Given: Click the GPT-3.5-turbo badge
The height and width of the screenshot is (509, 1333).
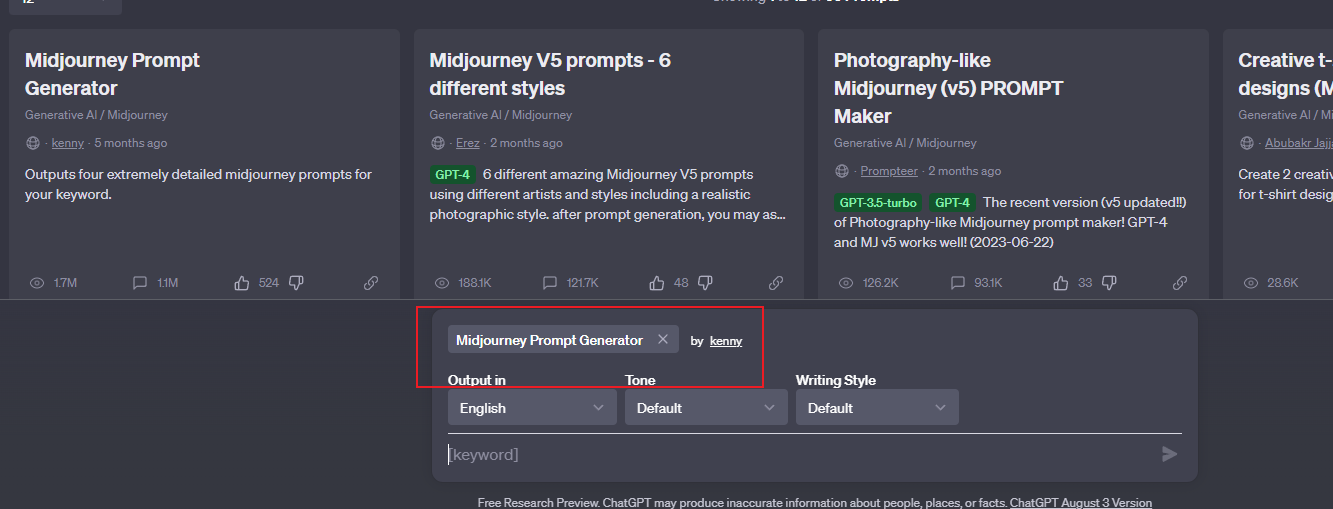Looking at the screenshot, I should (x=878, y=202).
